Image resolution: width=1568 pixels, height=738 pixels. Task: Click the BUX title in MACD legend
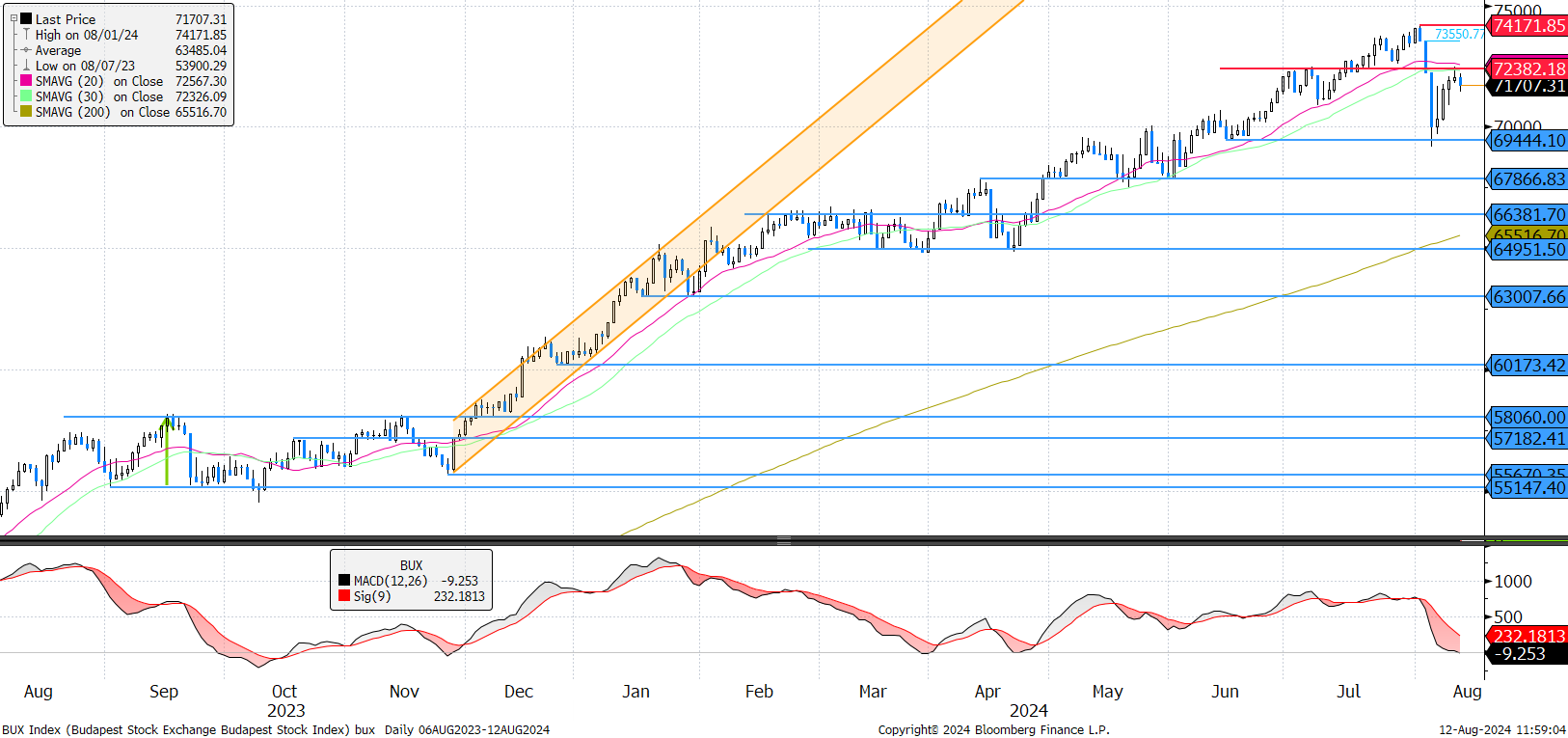(412, 565)
